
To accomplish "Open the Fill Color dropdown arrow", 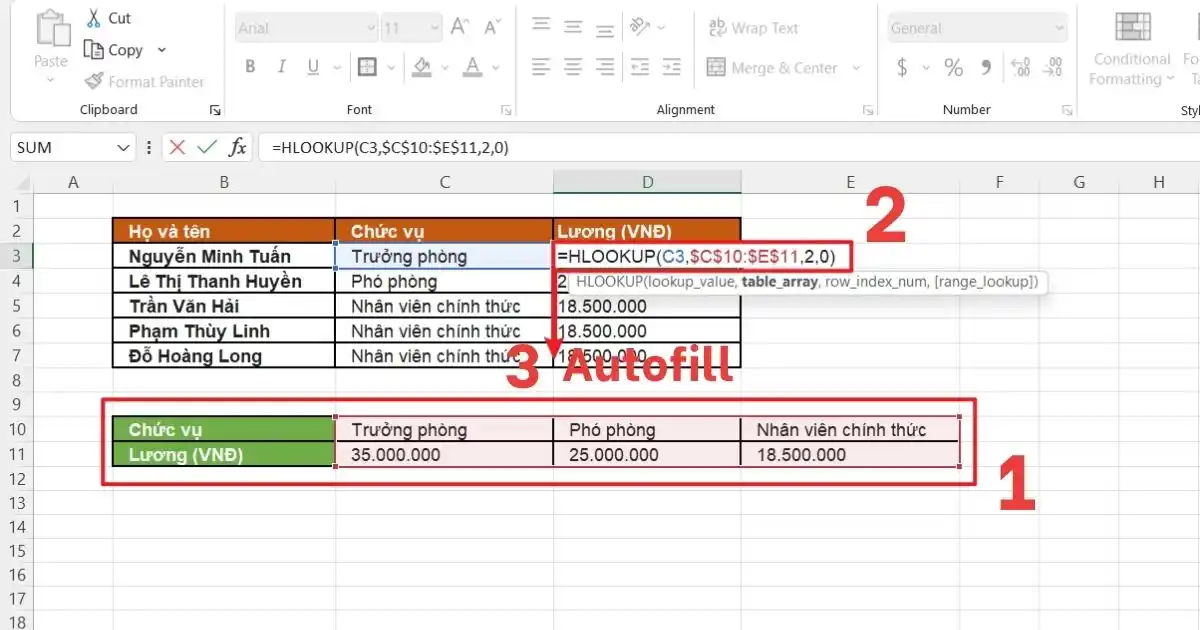I will click(444, 68).
